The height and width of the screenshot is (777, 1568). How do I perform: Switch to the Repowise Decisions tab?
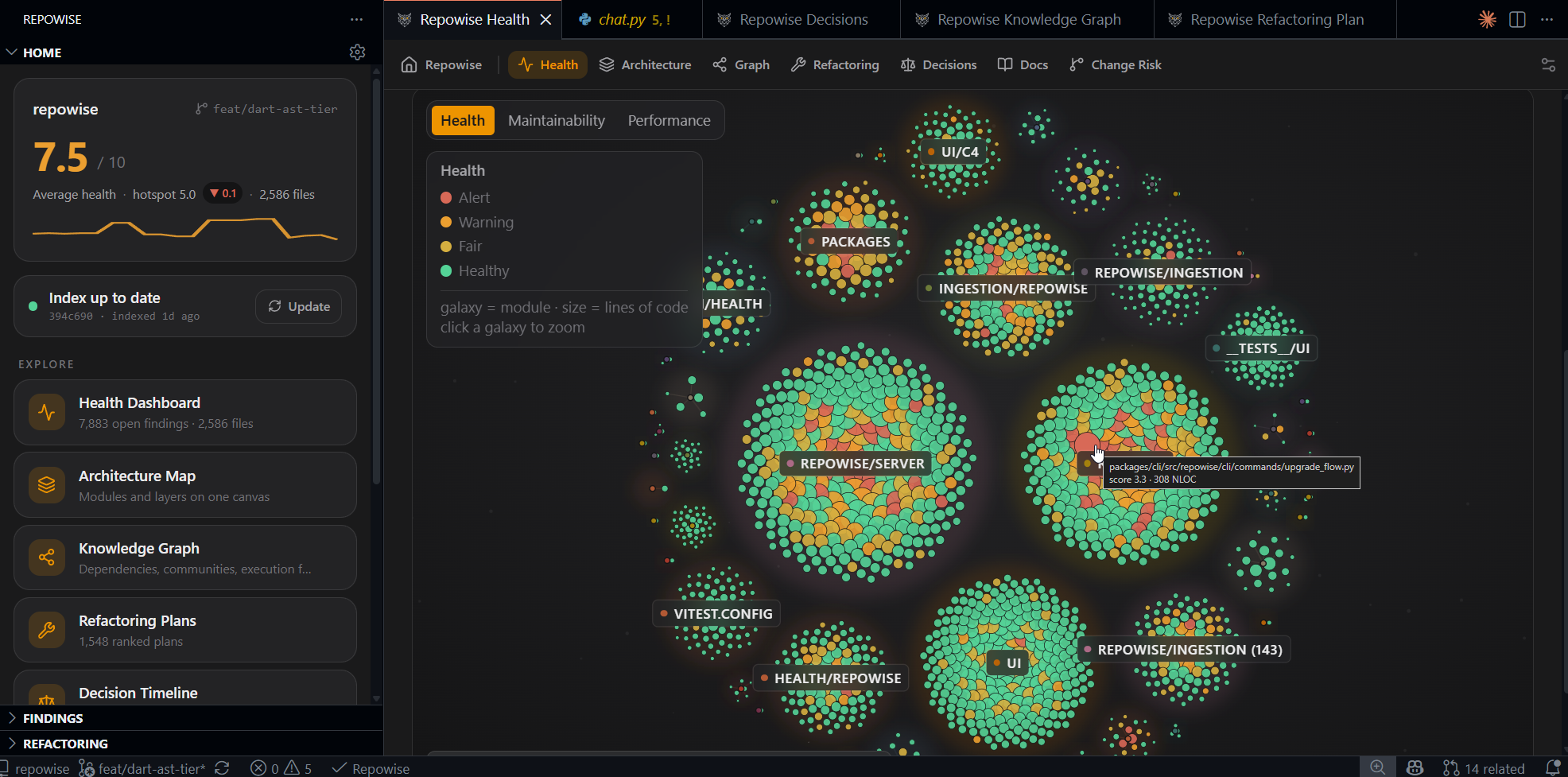pyautogui.click(x=801, y=19)
